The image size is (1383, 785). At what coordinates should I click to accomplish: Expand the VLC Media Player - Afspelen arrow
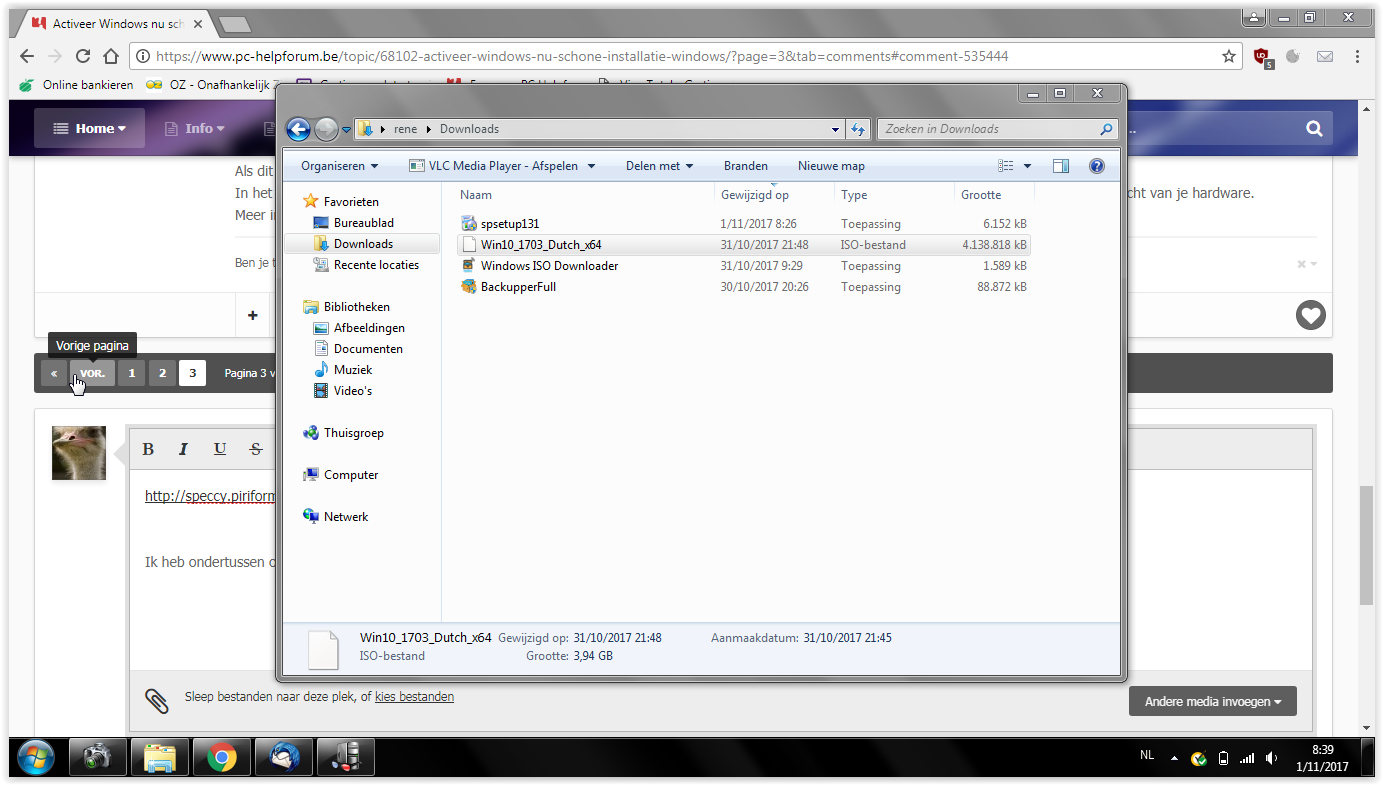[591, 166]
